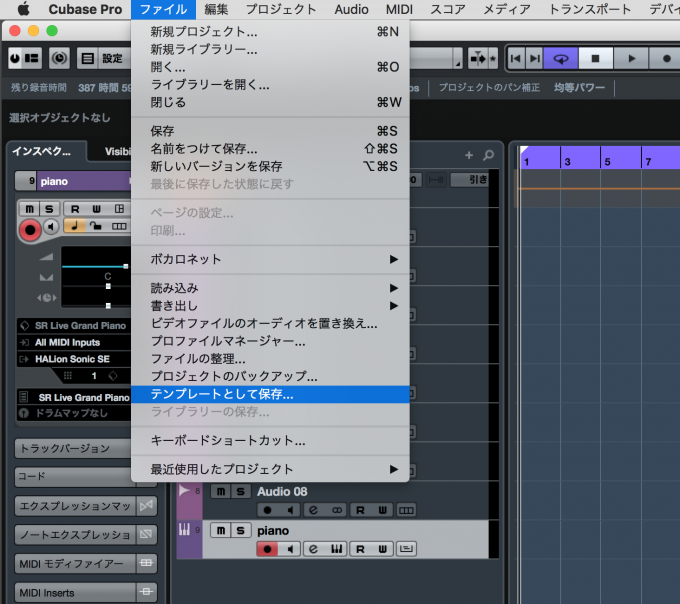Toggle track lock icon in inspector

tap(96, 226)
